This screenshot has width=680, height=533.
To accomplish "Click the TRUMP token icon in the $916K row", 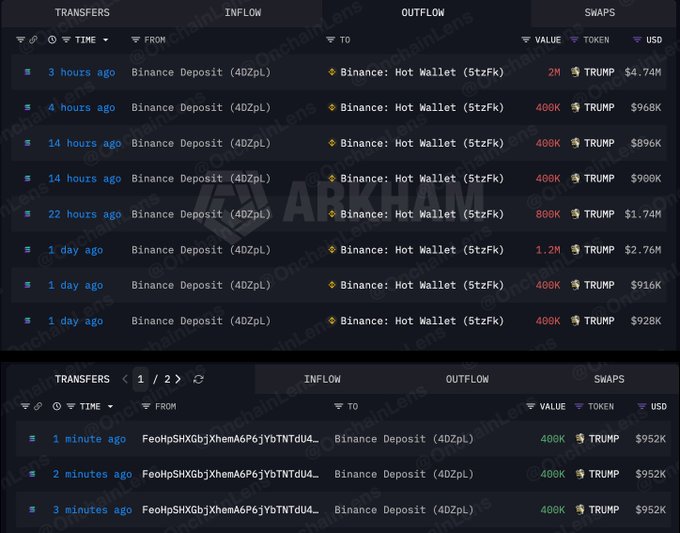I will [x=575, y=285].
